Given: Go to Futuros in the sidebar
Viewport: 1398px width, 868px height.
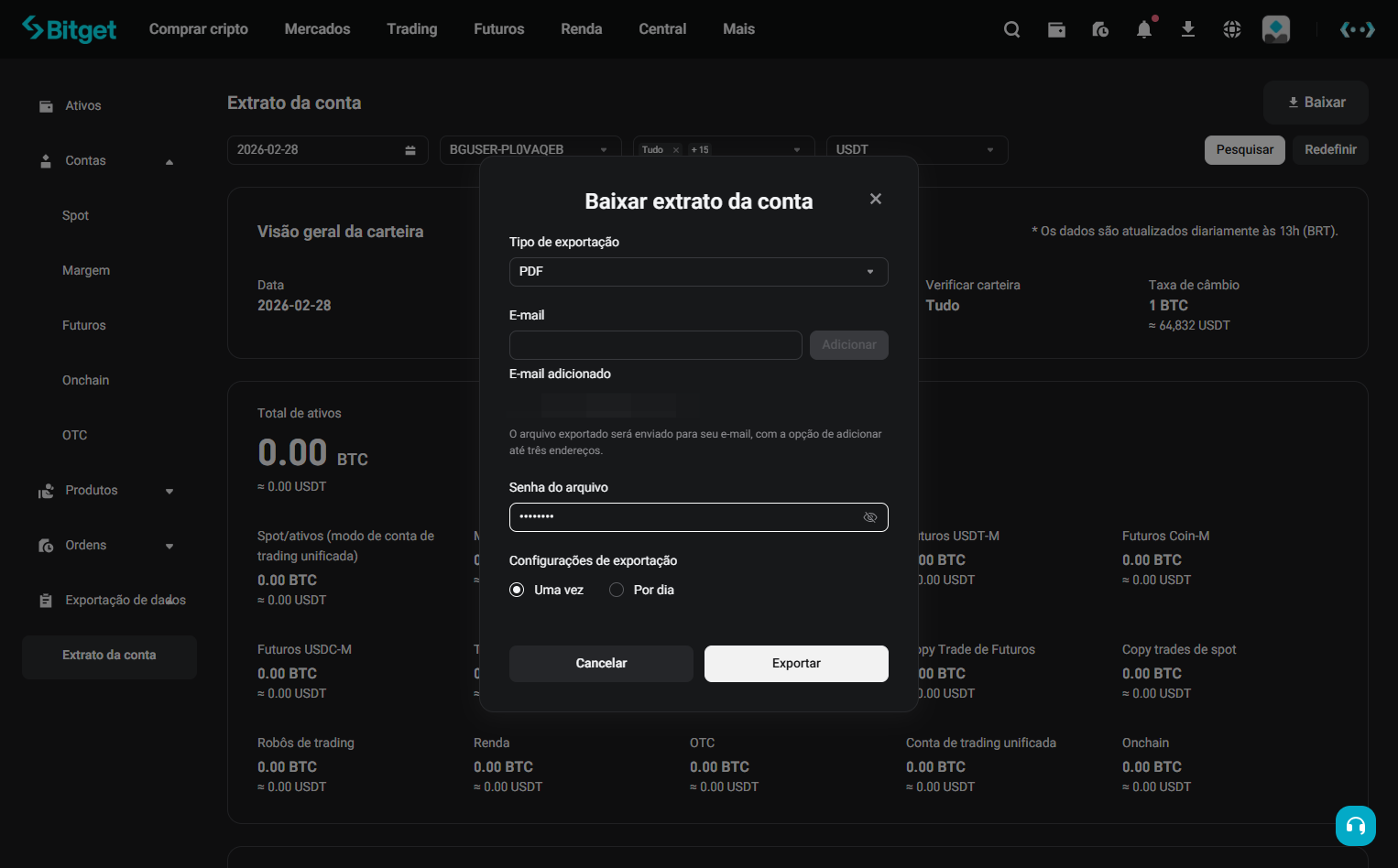Looking at the screenshot, I should tap(84, 326).
